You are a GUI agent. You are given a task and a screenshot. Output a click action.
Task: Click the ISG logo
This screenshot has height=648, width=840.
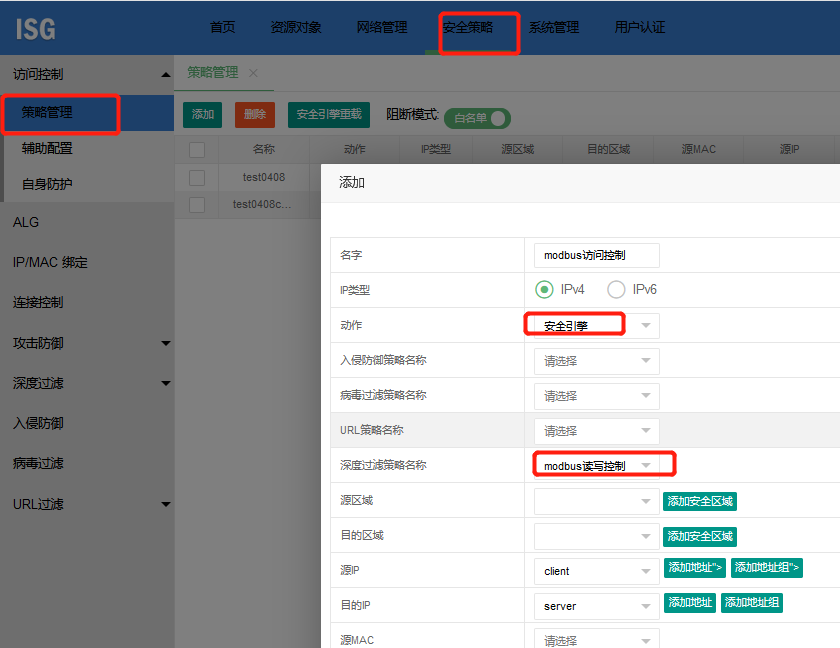coord(36,28)
